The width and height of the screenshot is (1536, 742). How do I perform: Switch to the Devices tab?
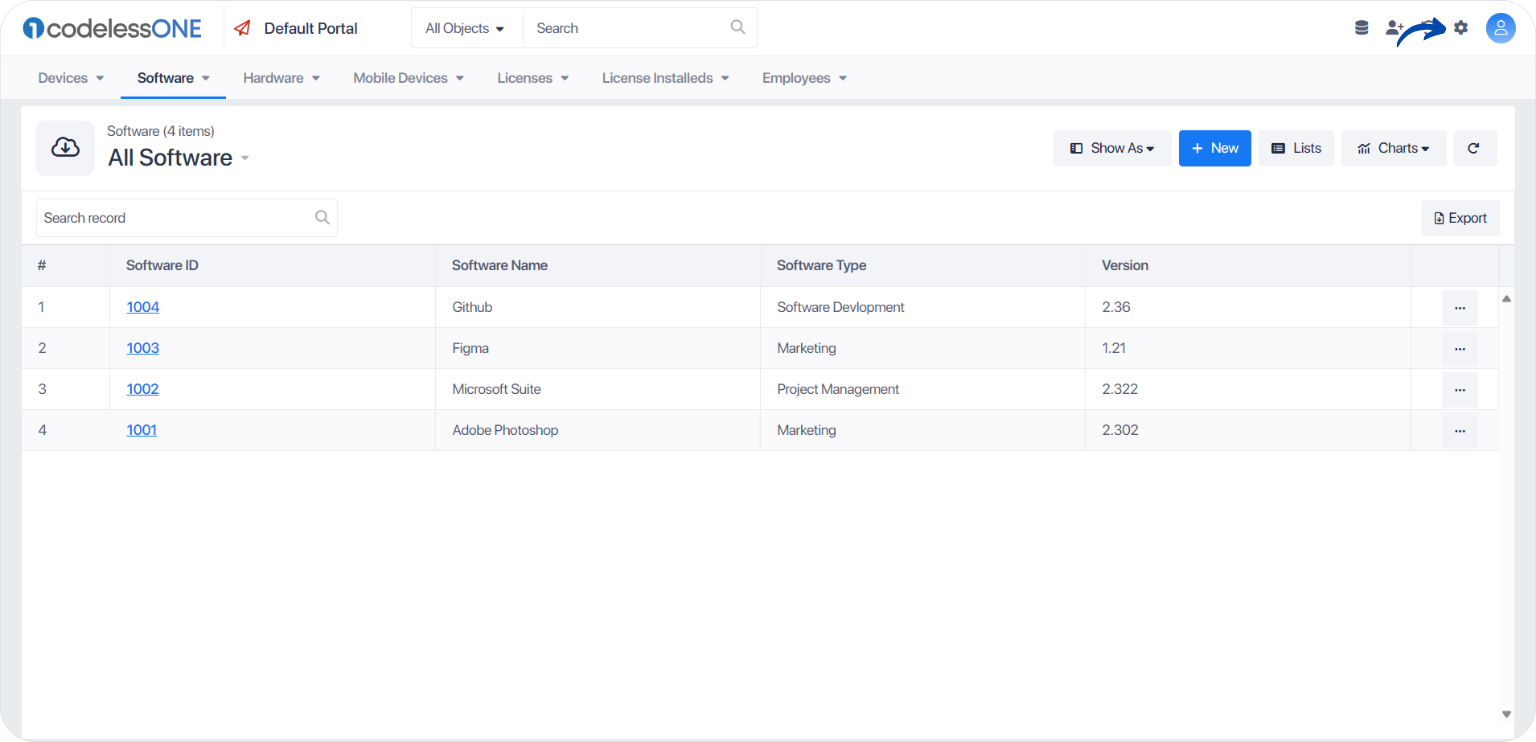pyautogui.click(x=63, y=78)
